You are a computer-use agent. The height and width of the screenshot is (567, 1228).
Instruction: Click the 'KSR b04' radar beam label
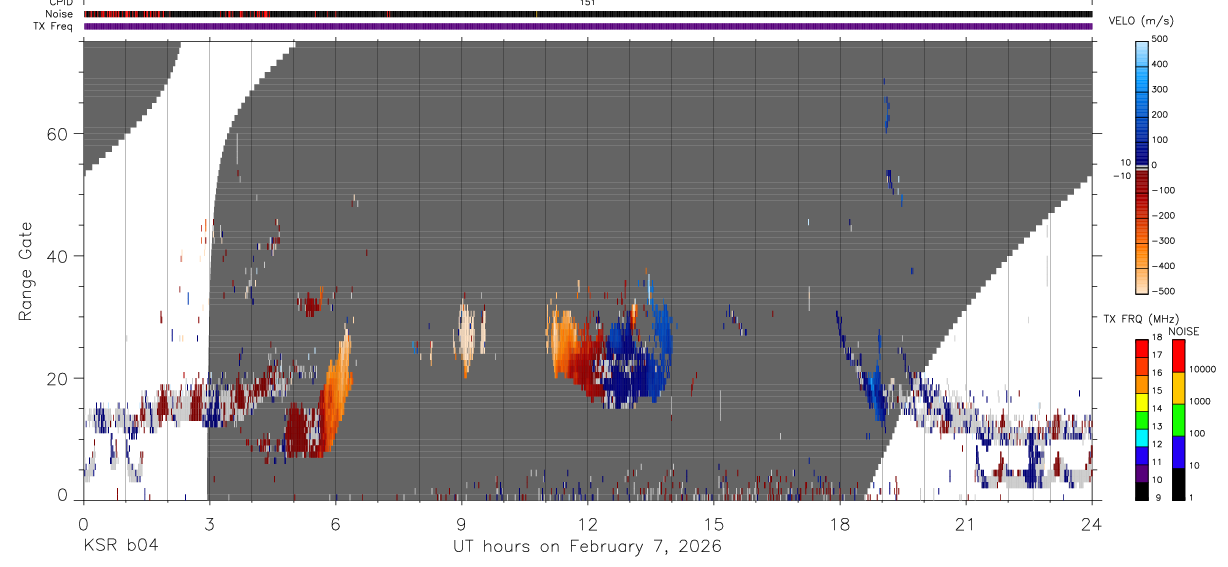tap(120, 547)
